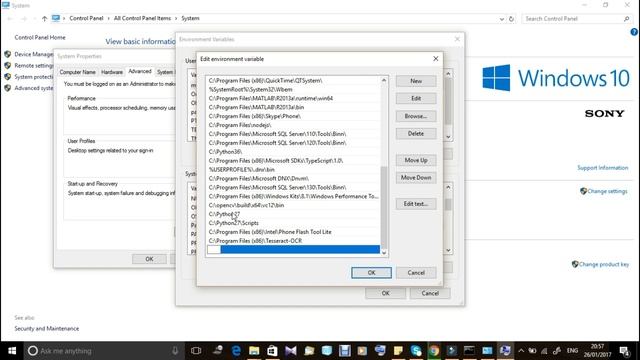Open Visual Studio from the taskbar

click(x=291, y=351)
